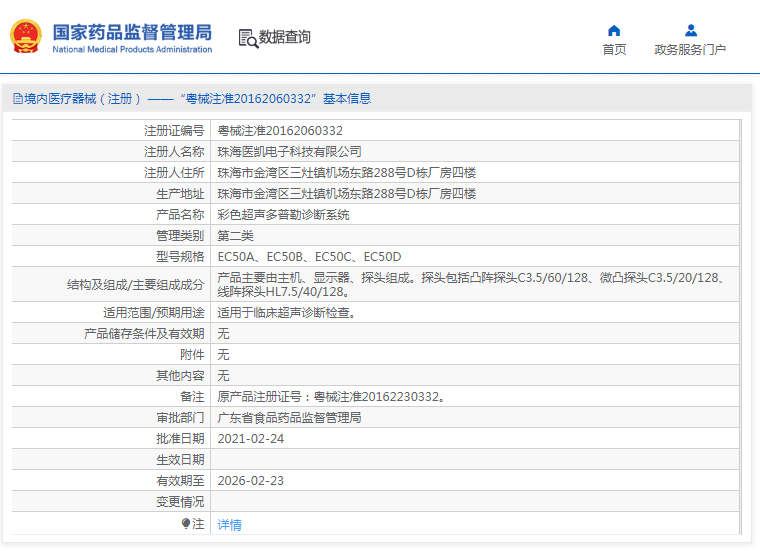
Task: Click the 结构及组成/主要组成成分 label
Action: click(135, 284)
